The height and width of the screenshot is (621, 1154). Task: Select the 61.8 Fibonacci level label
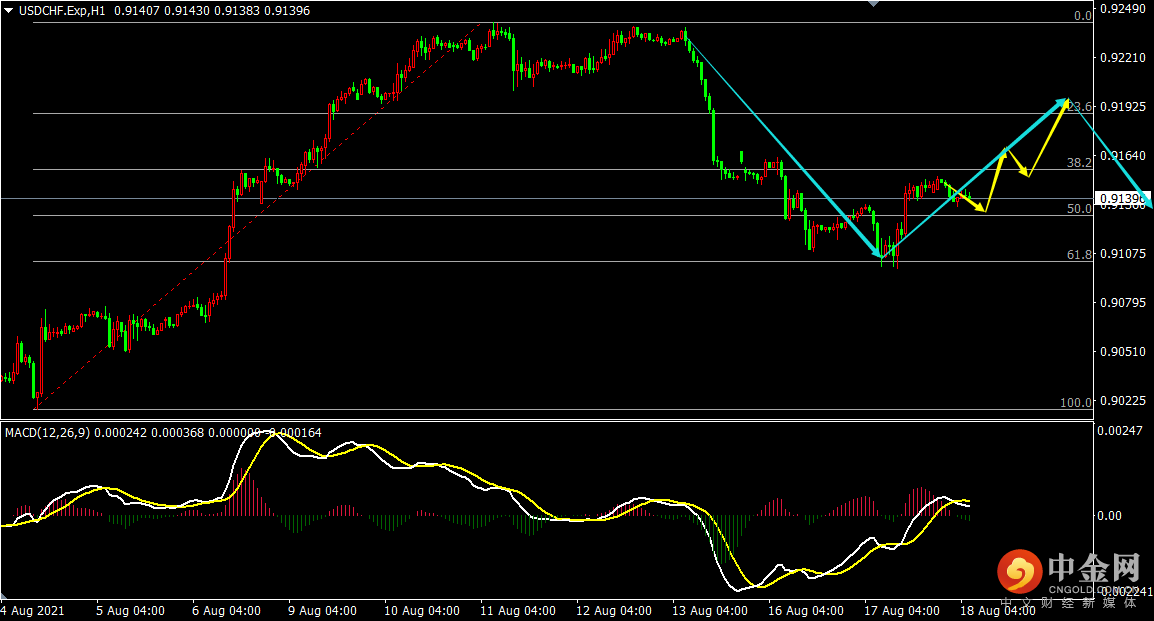pos(1079,255)
